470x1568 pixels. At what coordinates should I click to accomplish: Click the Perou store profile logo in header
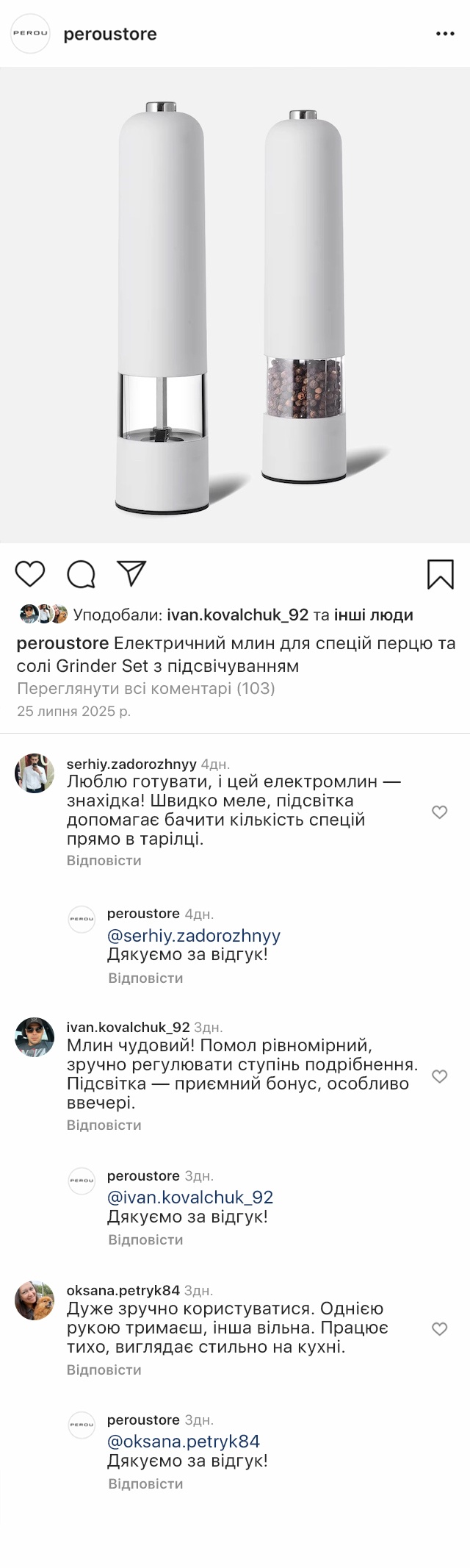(x=30, y=34)
